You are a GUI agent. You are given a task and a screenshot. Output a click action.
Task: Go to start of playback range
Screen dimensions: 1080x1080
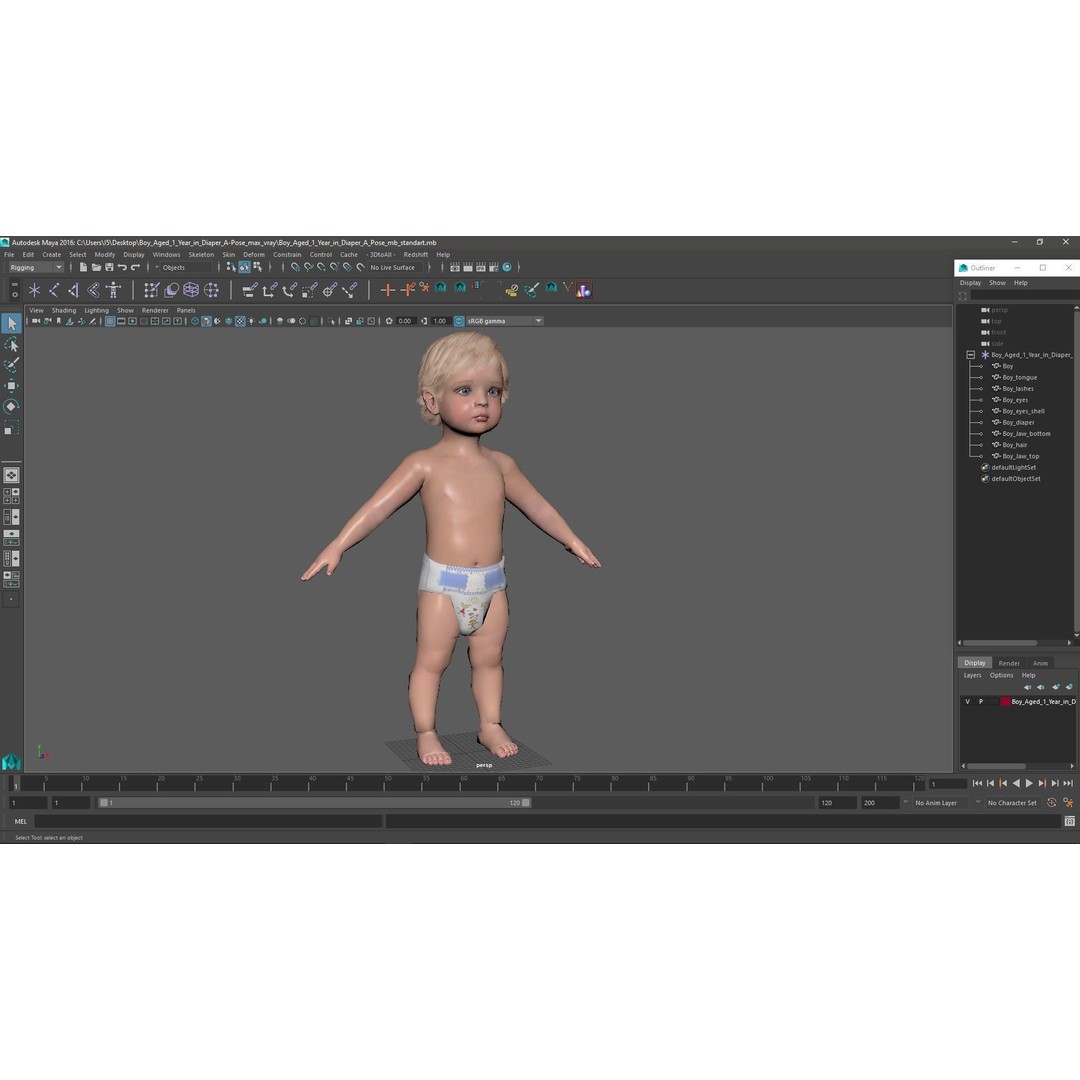[977, 783]
